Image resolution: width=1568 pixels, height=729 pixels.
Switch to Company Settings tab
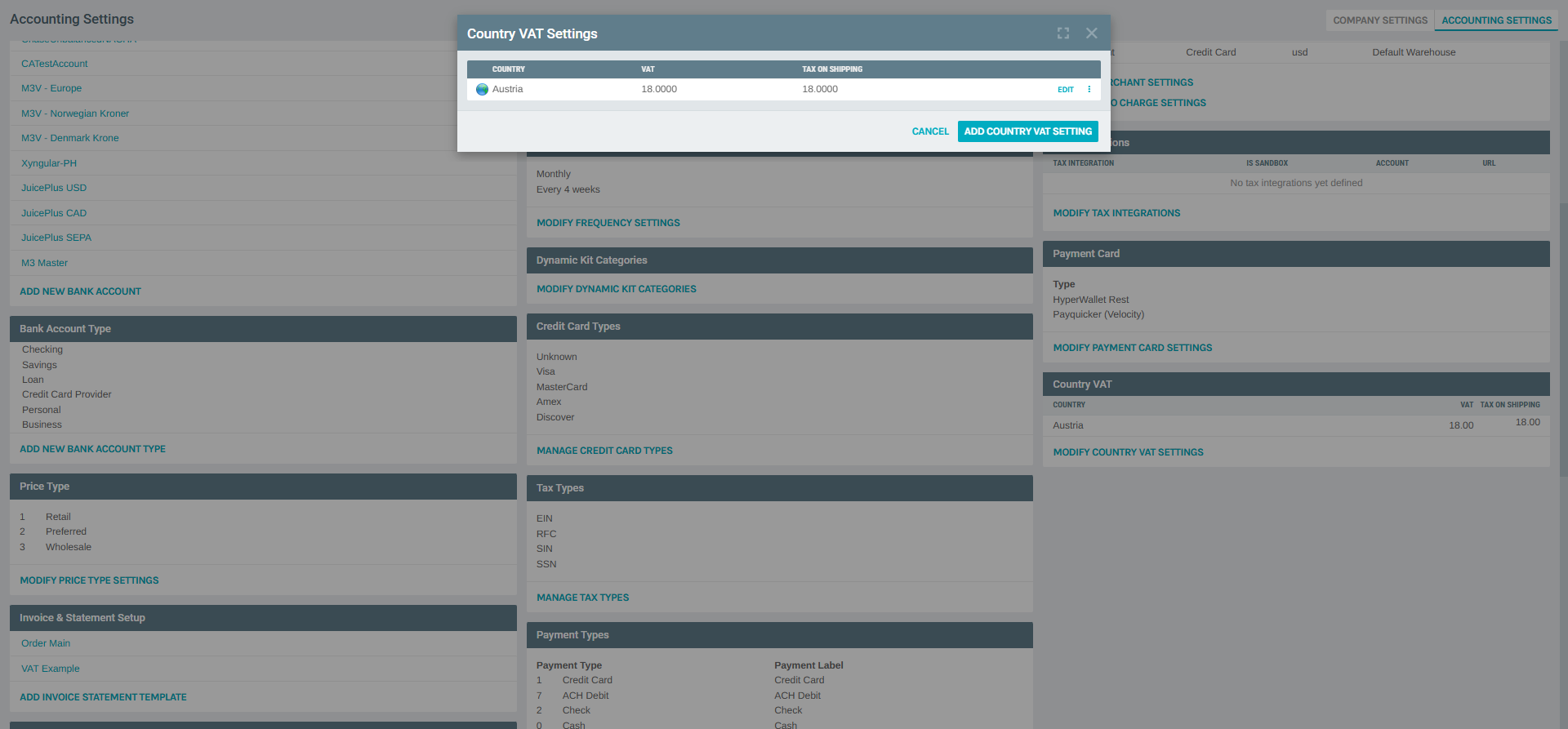click(1380, 20)
